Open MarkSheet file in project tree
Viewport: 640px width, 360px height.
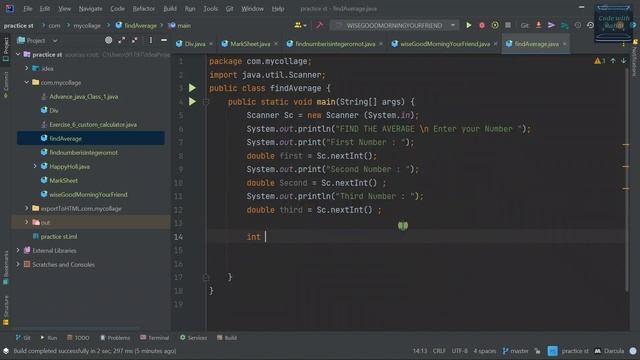63,180
